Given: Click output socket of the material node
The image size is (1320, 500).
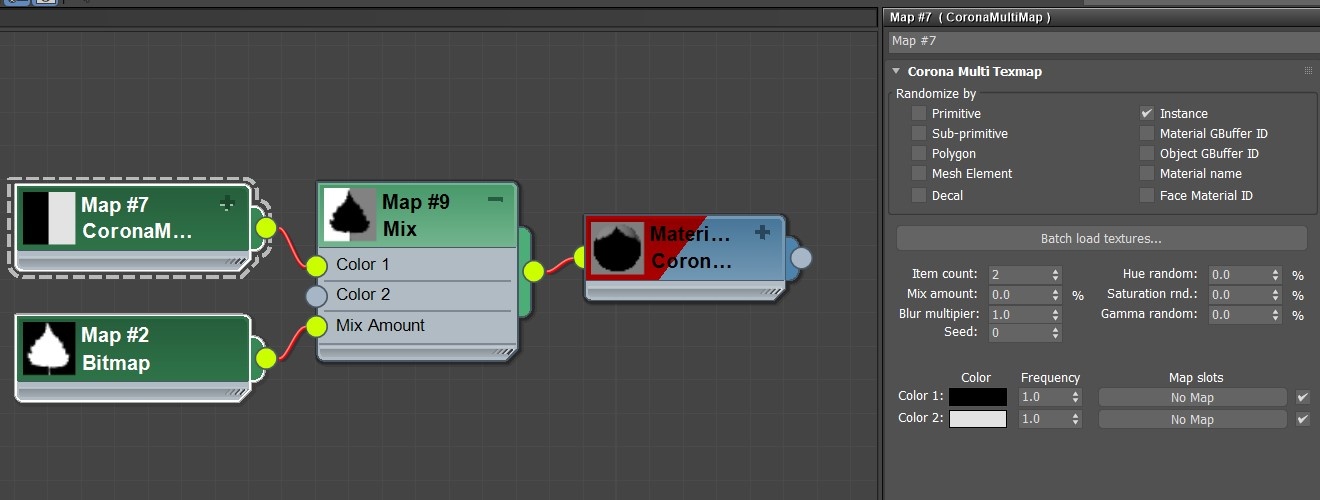Looking at the screenshot, I should click(801, 258).
